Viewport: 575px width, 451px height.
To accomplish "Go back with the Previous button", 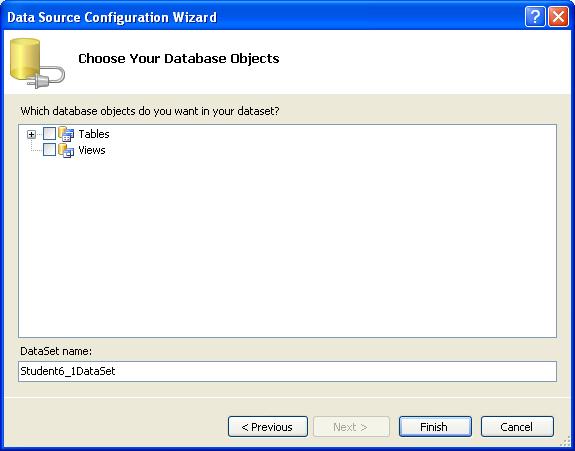I will (x=268, y=426).
